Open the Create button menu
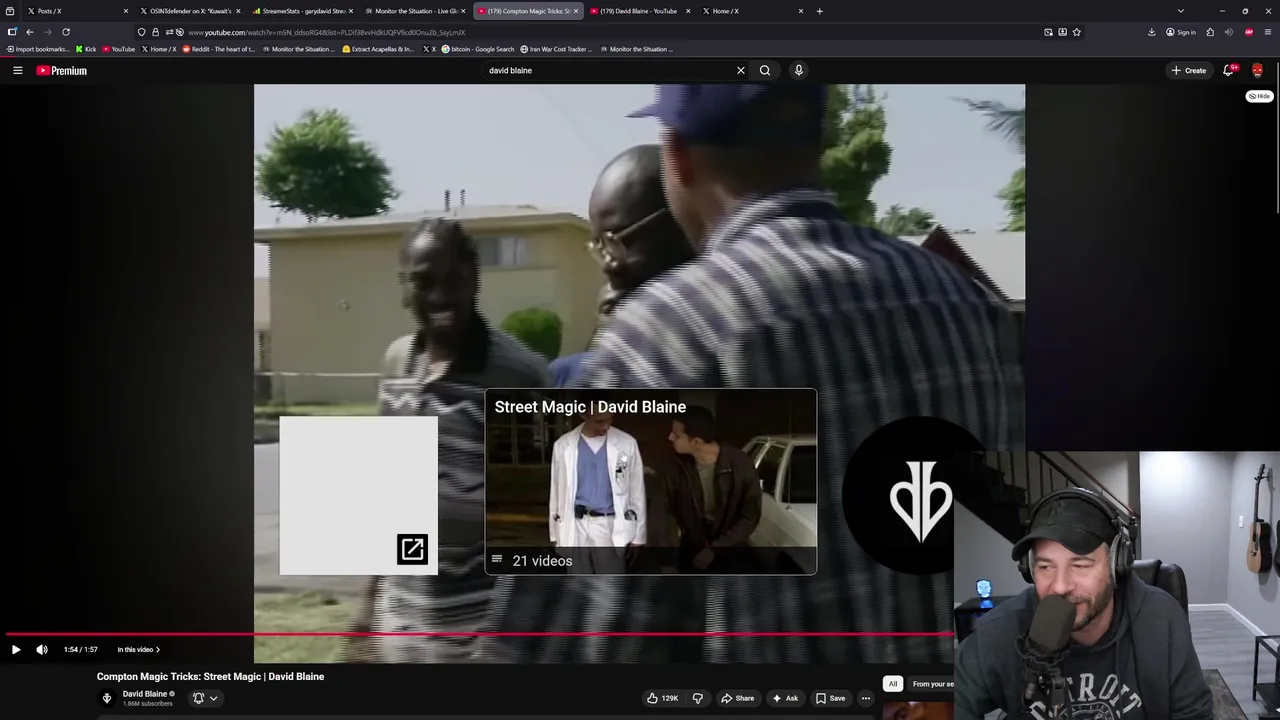This screenshot has height=720, width=1280. click(x=1189, y=70)
